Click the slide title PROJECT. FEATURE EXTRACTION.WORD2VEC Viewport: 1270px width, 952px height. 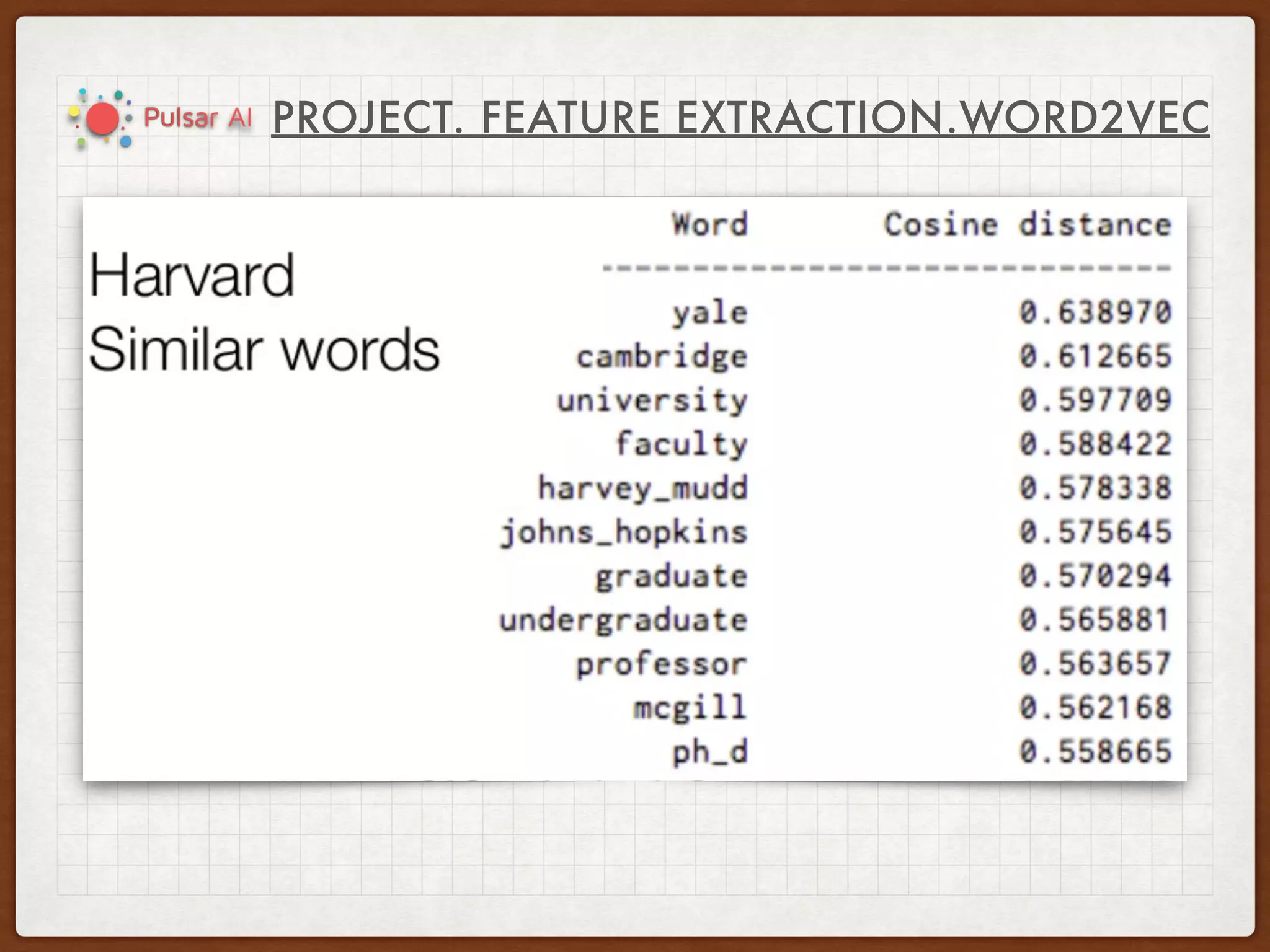[x=740, y=117]
